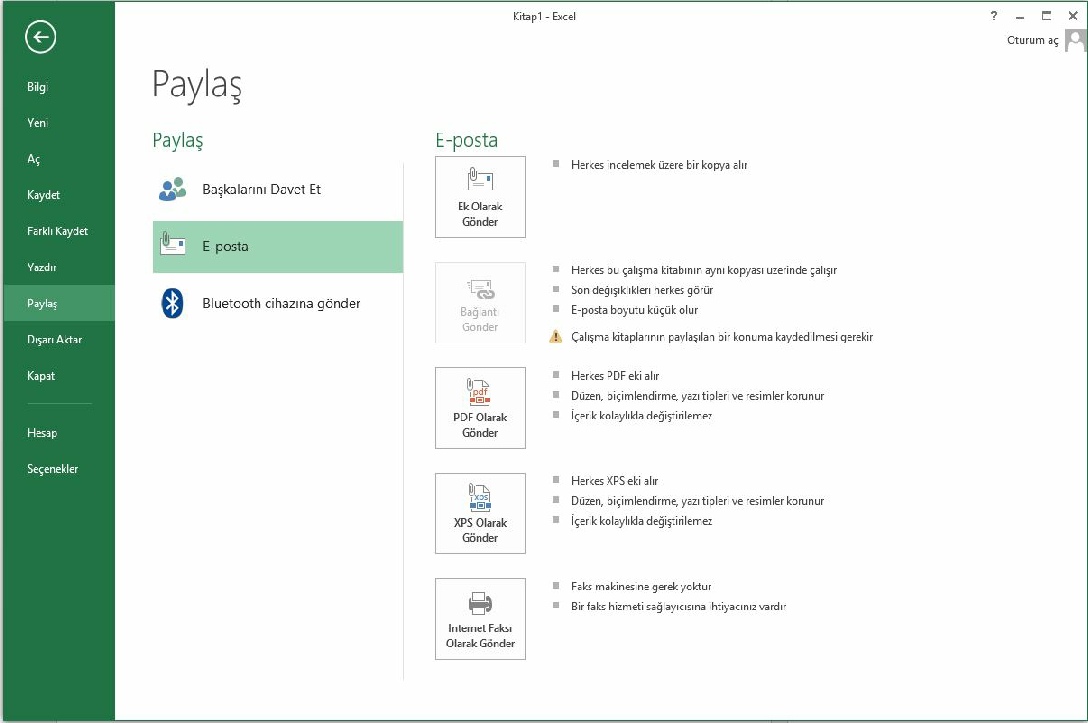Click text about working on the same copy

click(x=704, y=270)
